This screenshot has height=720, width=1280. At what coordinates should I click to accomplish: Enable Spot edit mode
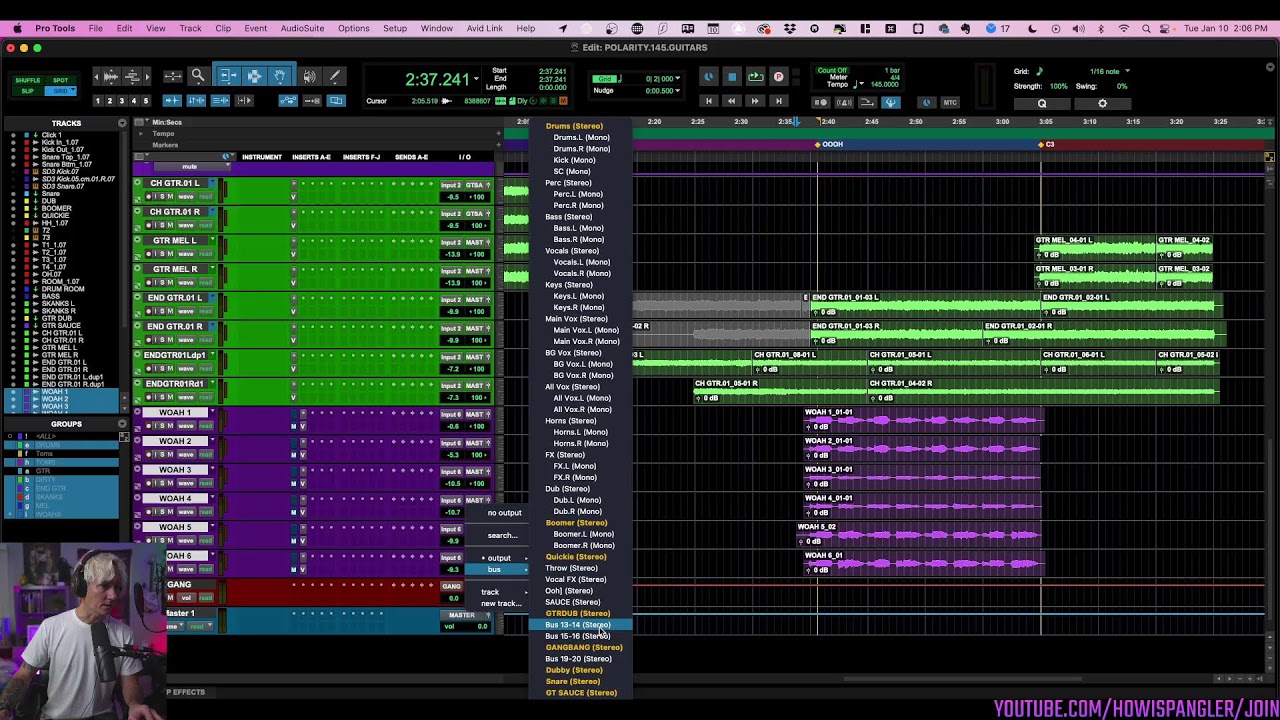pyautogui.click(x=60, y=80)
